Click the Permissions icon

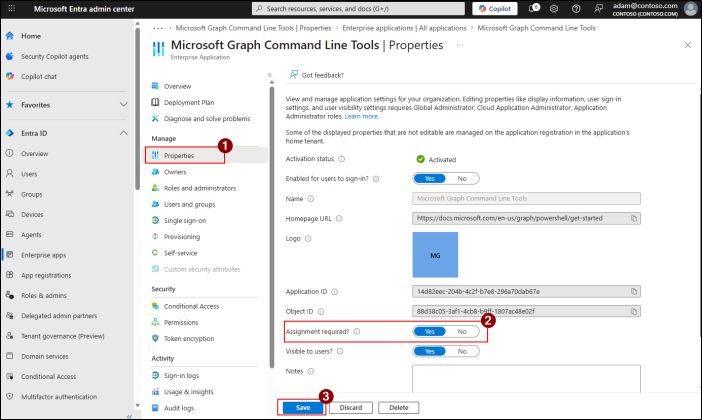[155, 322]
